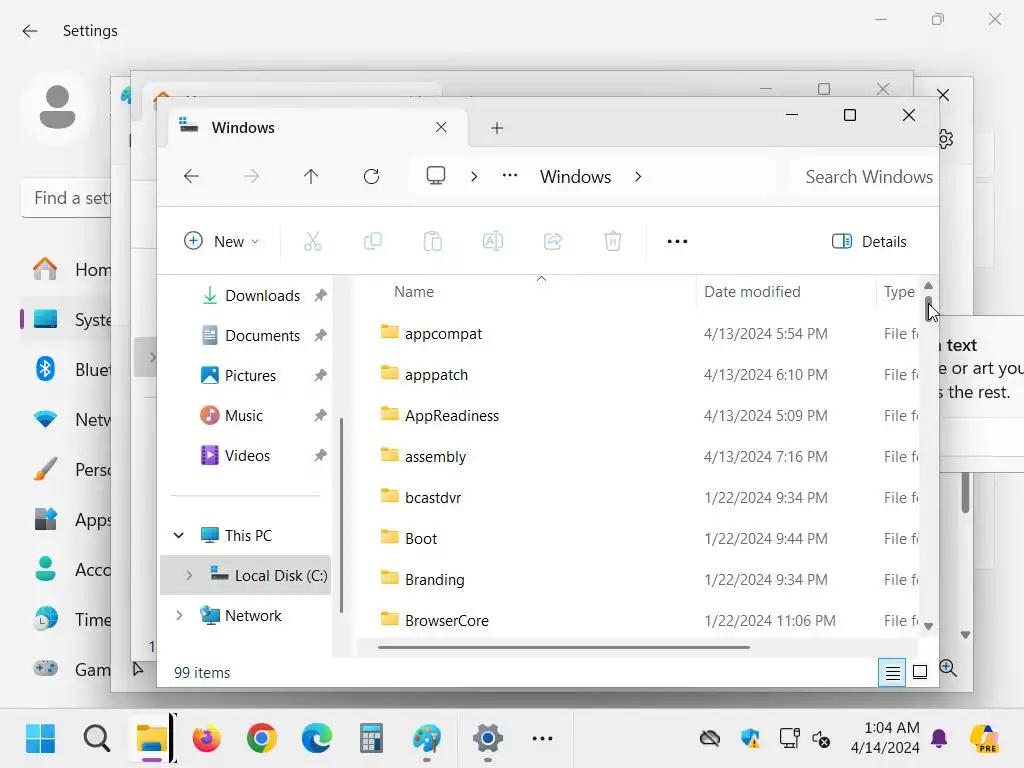Click the Delete trash icon
This screenshot has height=768, width=1024.
coord(613,241)
